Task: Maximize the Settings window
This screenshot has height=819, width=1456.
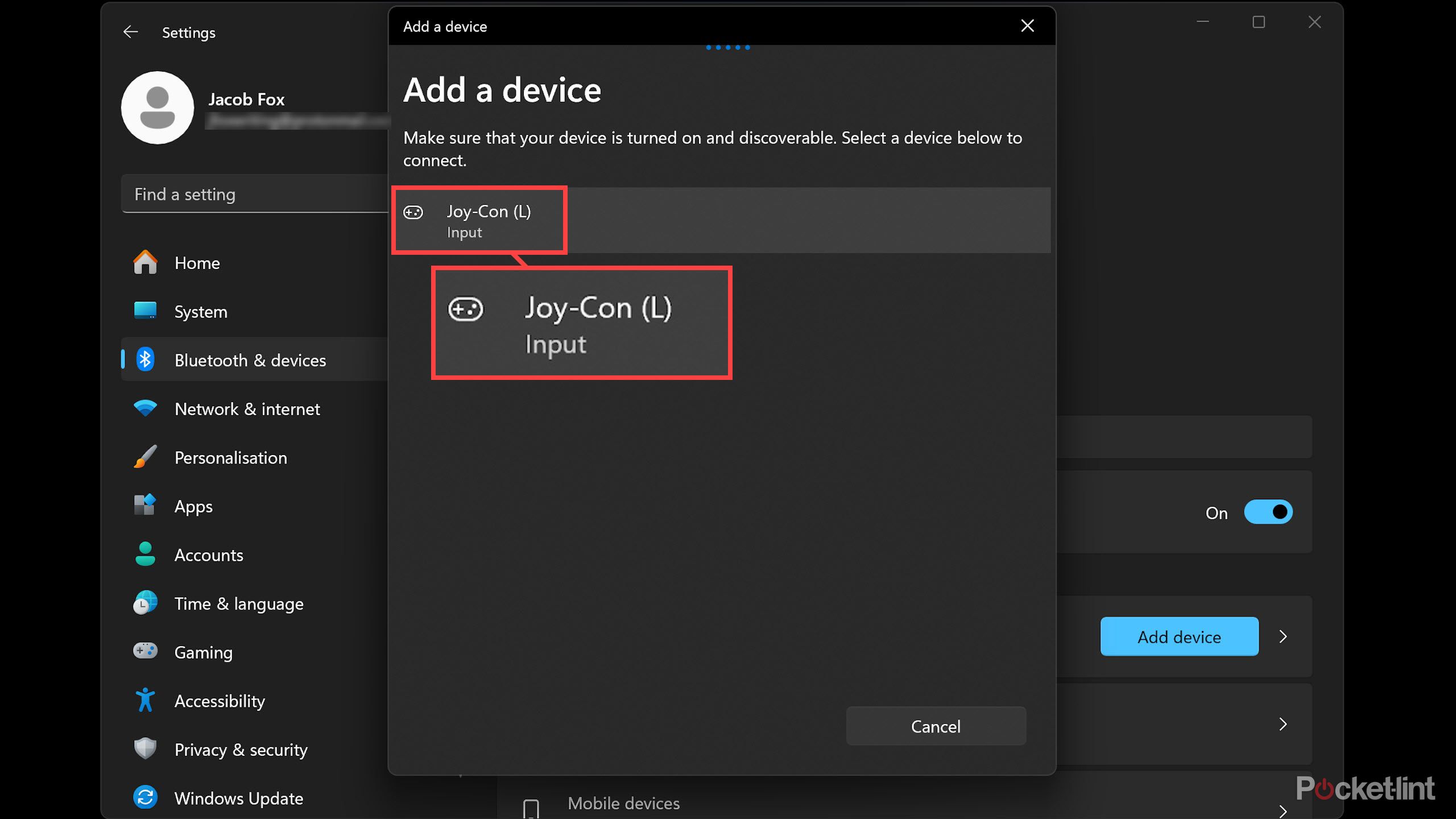Action: (1259, 22)
